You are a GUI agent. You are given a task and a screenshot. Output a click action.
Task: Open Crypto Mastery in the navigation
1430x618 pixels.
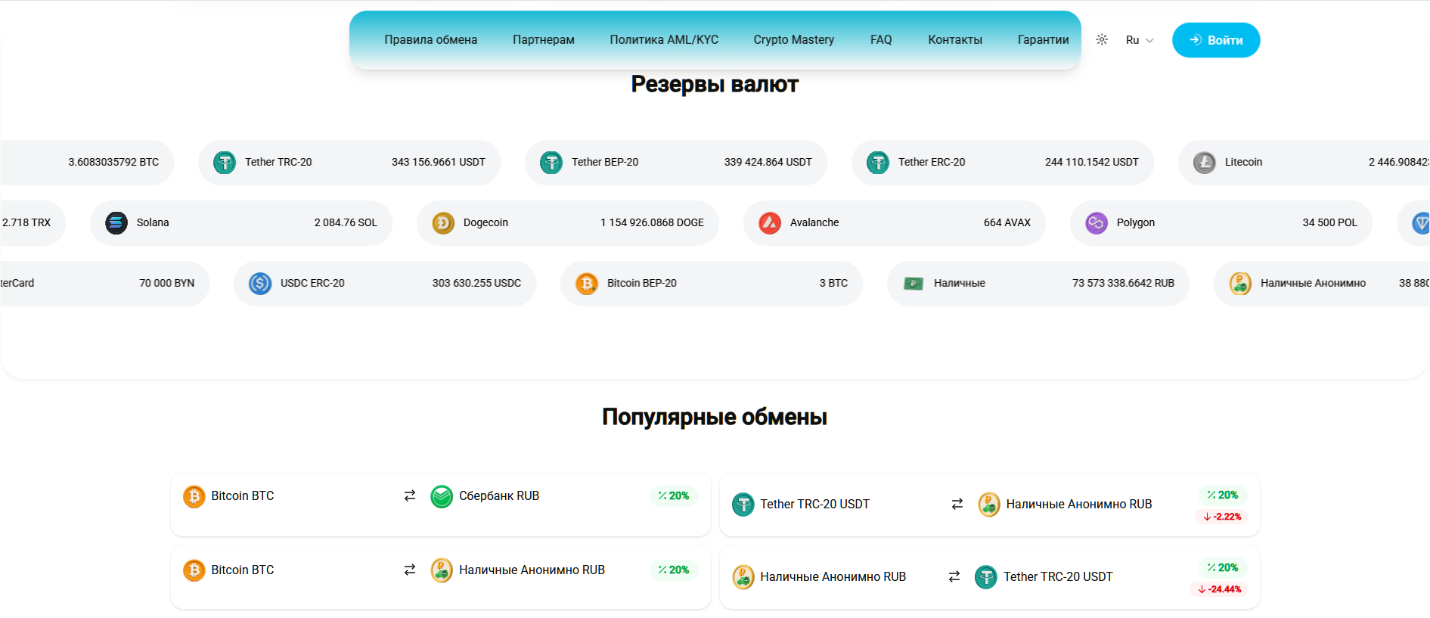(x=794, y=40)
